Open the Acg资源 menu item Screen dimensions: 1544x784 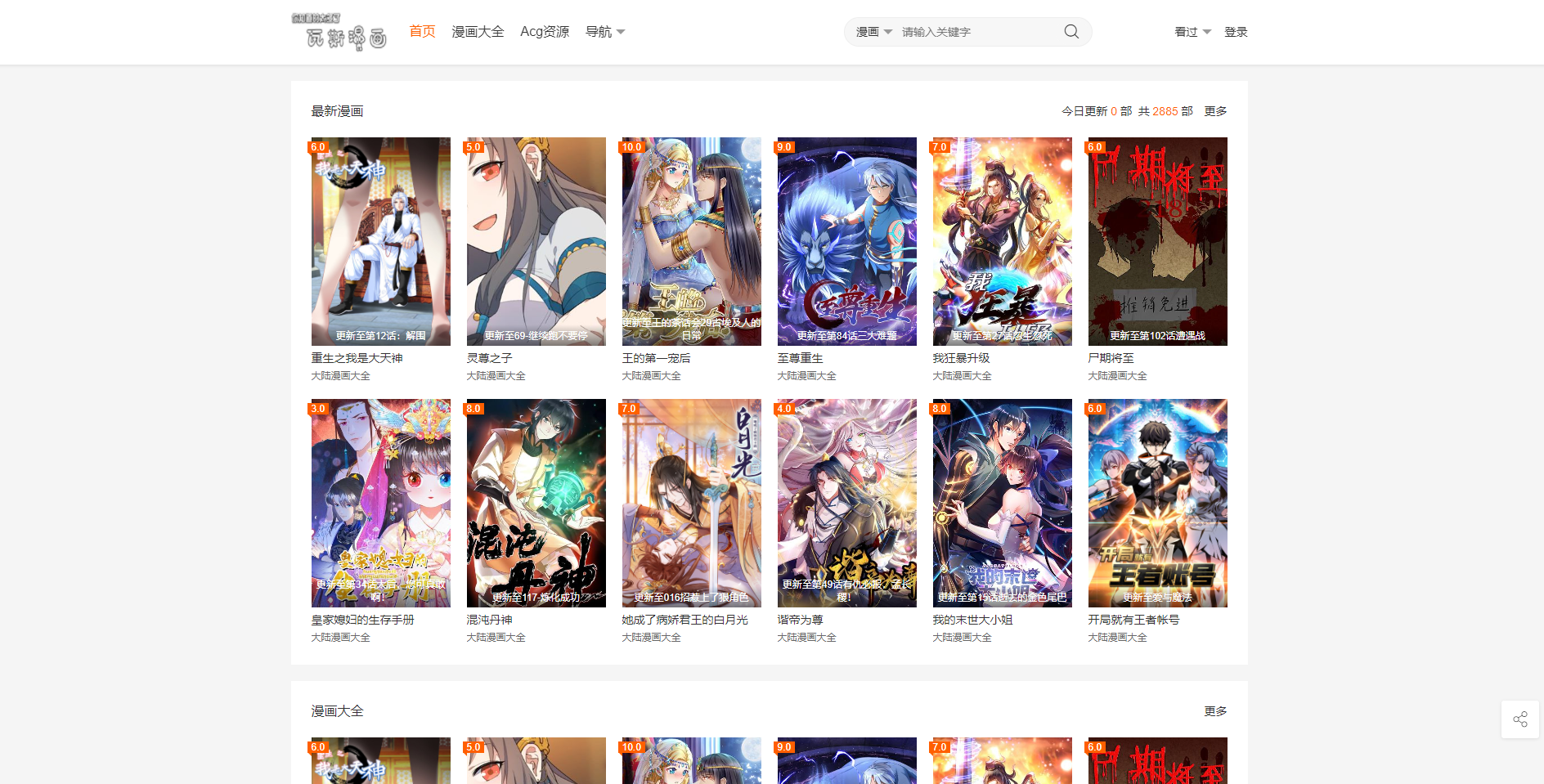pos(545,31)
